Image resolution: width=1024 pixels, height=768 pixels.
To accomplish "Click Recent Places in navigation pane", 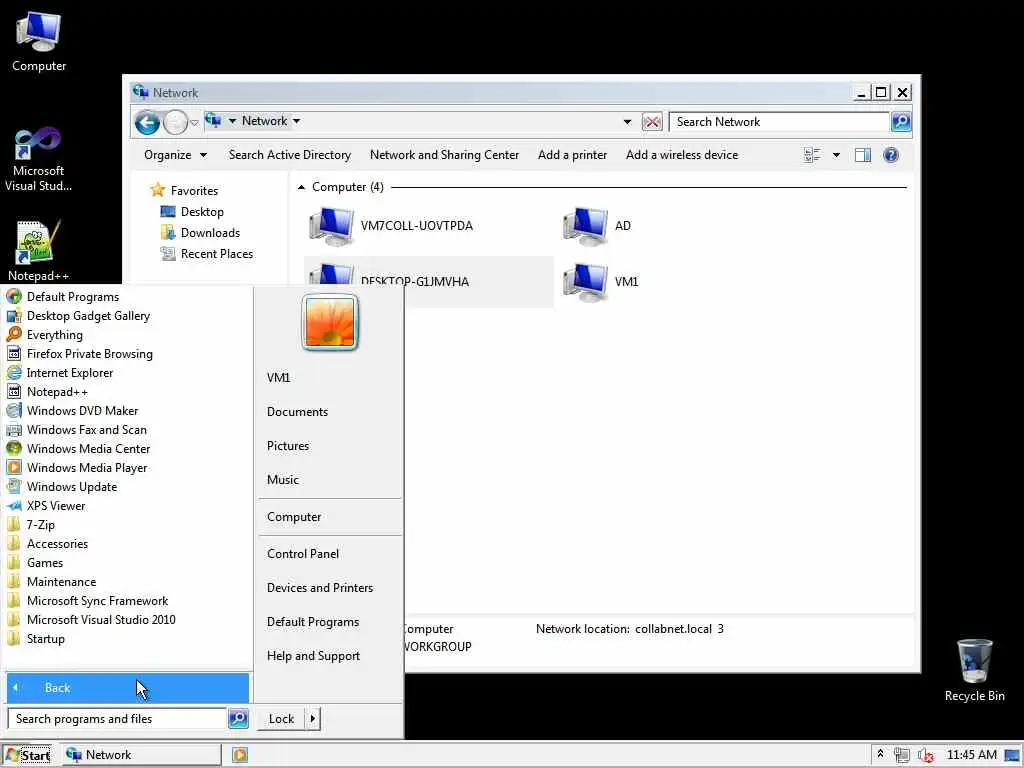I will click(x=216, y=253).
